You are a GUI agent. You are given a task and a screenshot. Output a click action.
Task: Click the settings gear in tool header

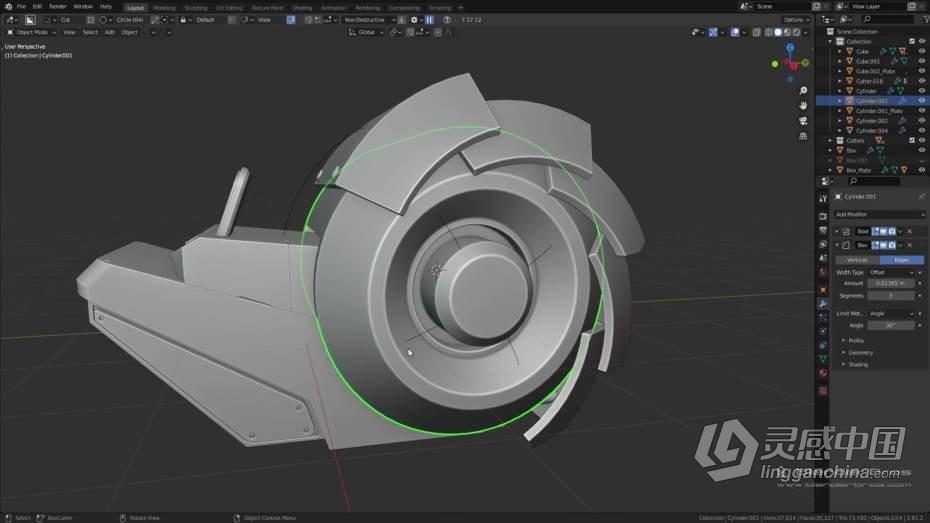414,20
